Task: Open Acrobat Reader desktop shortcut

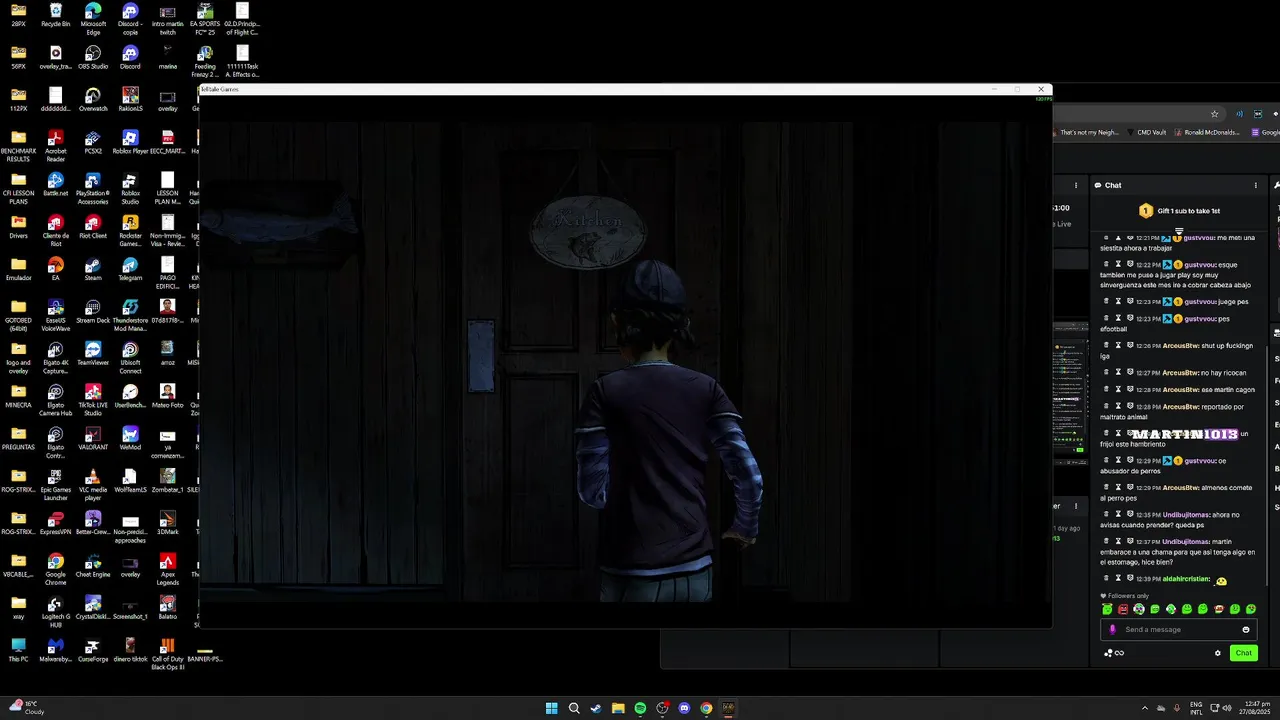Action: (x=56, y=146)
